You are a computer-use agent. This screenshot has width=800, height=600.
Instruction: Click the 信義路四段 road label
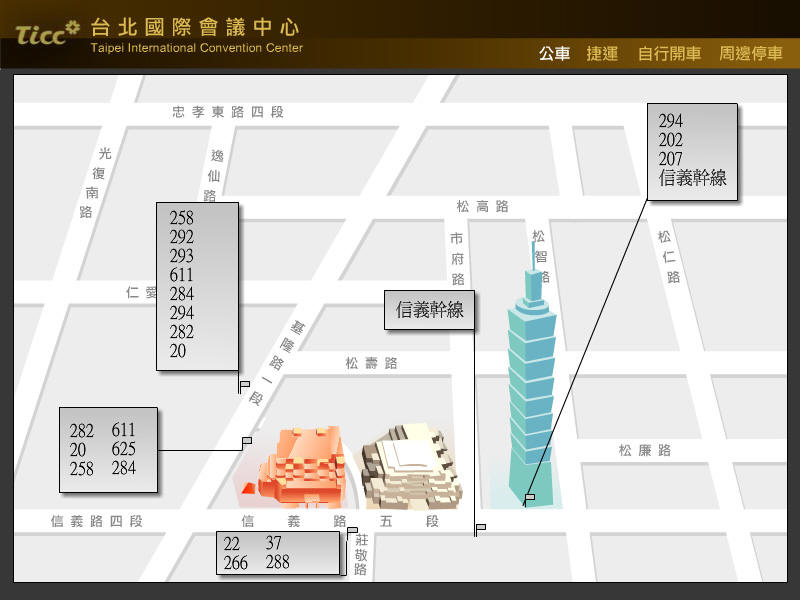96,521
